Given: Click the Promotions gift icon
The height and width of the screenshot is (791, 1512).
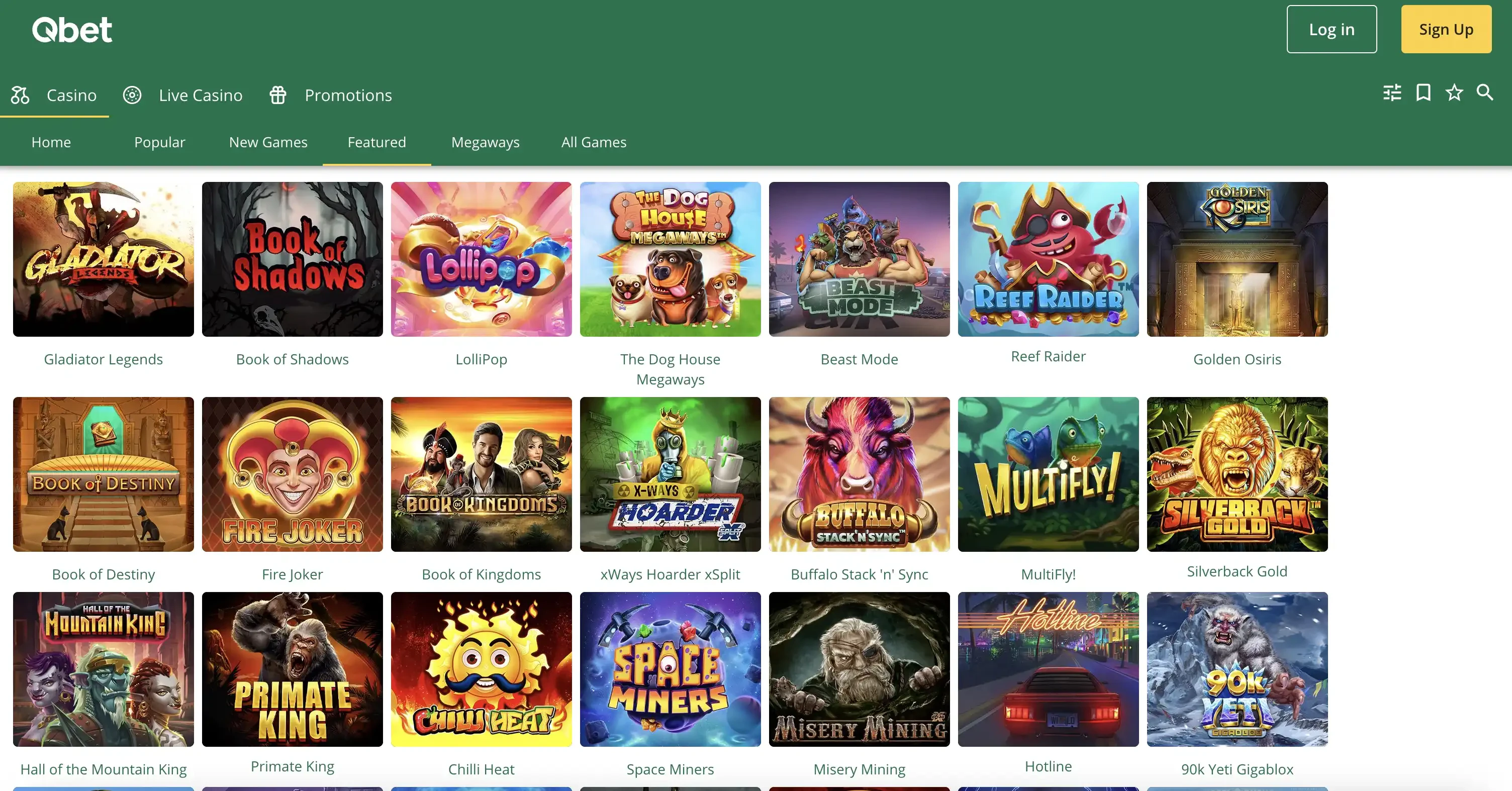Looking at the screenshot, I should (277, 95).
